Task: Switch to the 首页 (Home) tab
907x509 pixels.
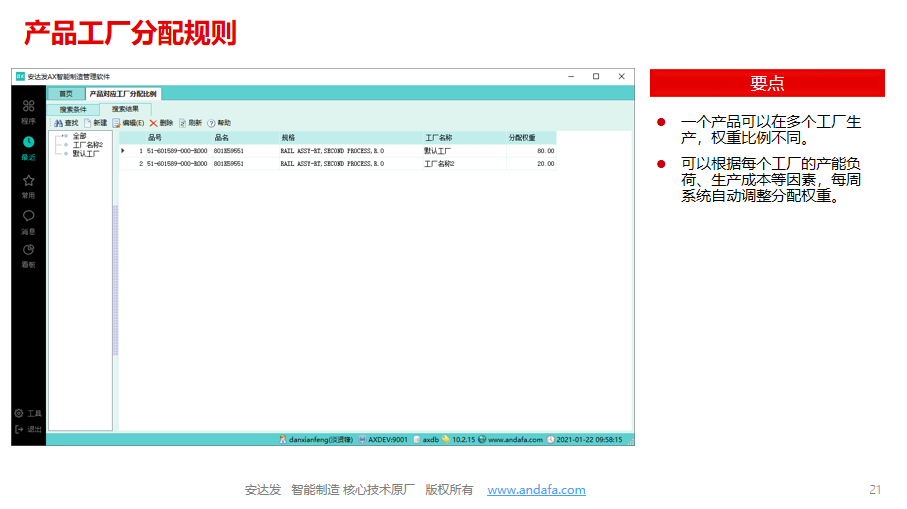Action: (66, 94)
